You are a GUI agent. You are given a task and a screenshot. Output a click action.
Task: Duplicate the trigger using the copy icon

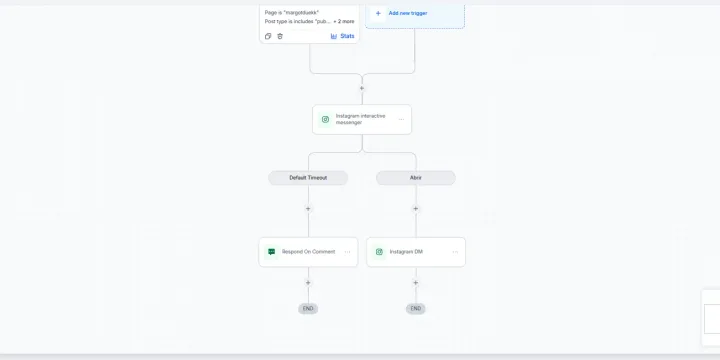coord(268,36)
